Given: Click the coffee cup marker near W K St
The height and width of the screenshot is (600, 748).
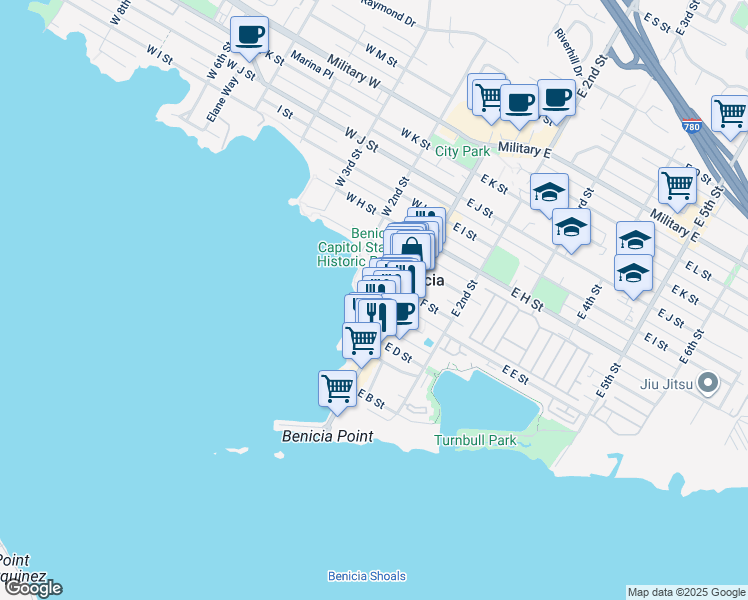Looking at the screenshot, I should pyautogui.click(x=249, y=36).
